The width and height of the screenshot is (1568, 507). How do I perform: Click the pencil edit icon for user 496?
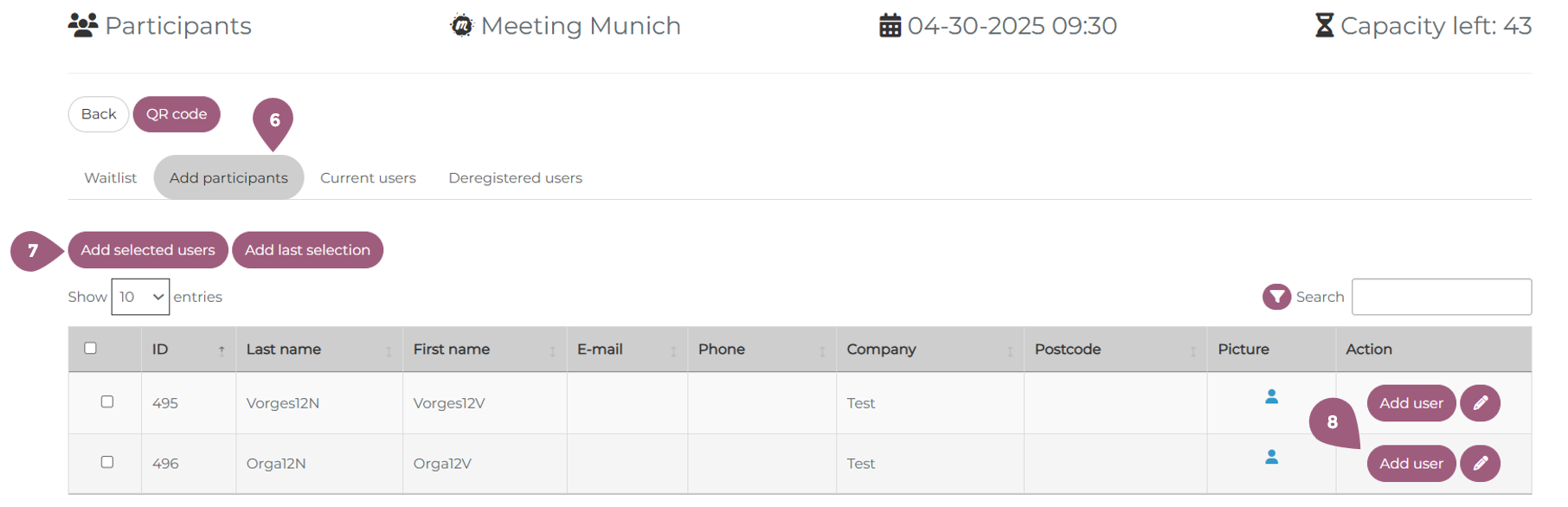pos(1480,464)
